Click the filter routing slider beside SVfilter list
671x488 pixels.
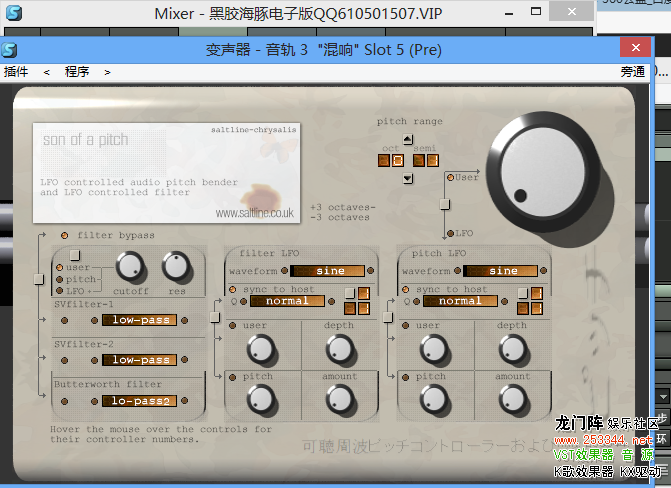pyautogui.click(x=39, y=279)
